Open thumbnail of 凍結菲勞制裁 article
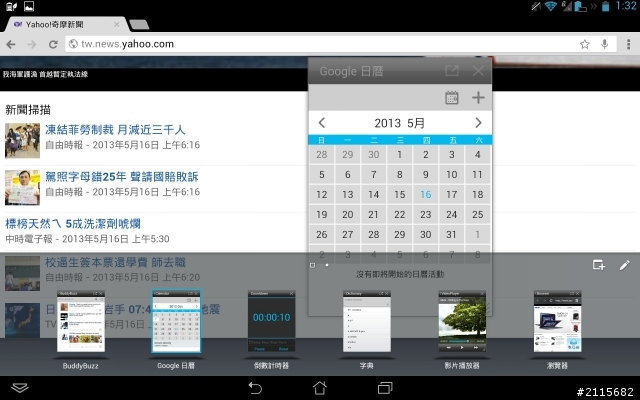 22,140
